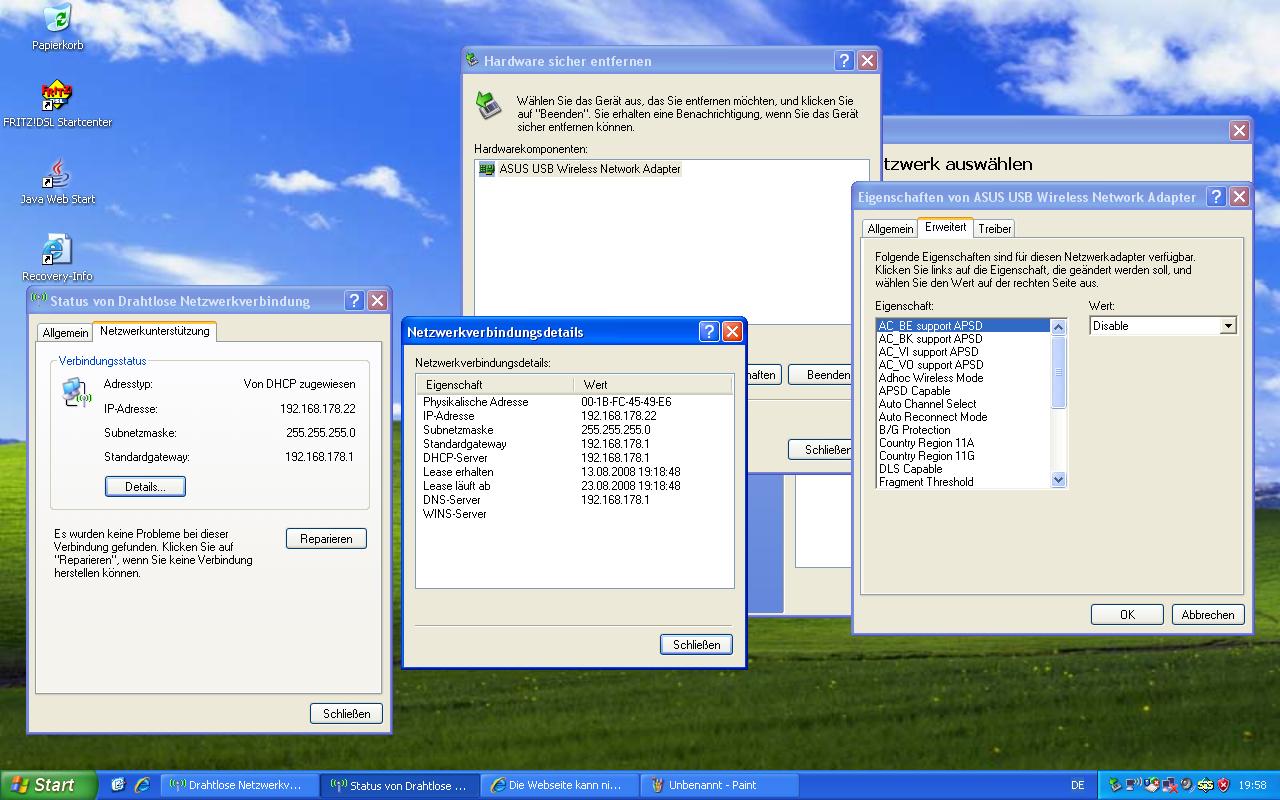Select the WINS-Server row

(x=575, y=514)
